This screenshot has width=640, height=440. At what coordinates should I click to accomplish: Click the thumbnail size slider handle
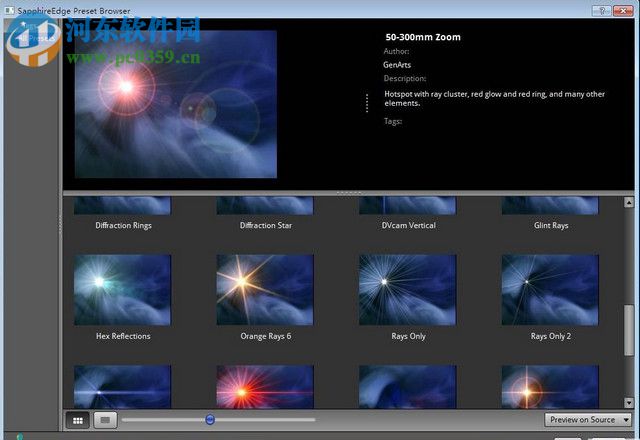tap(210, 420)
